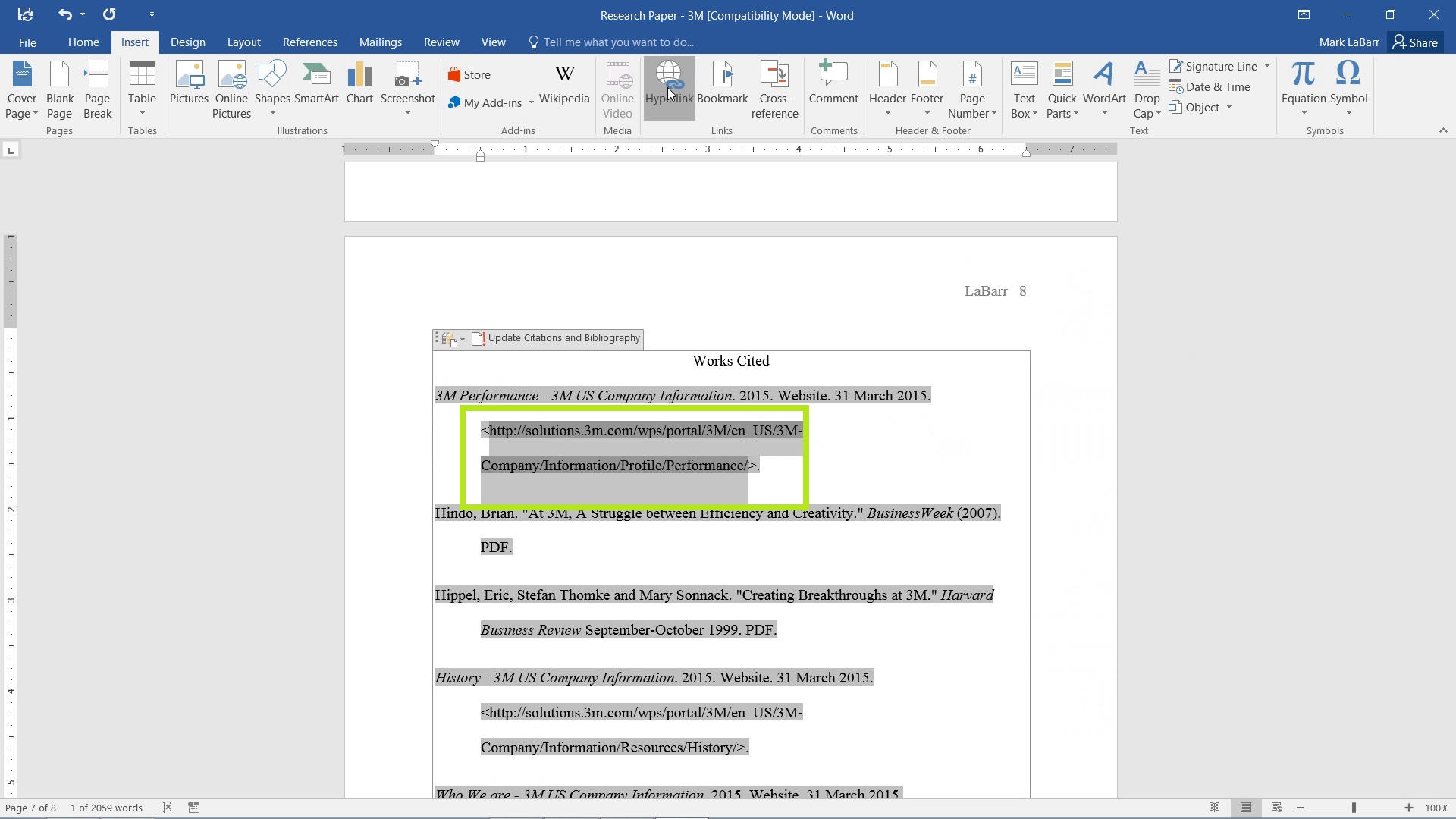Image resolution: width=1456 pixels, height=819 pixels.
Task: Open bibliography options menu icon
Action: [x=453, y=339]
